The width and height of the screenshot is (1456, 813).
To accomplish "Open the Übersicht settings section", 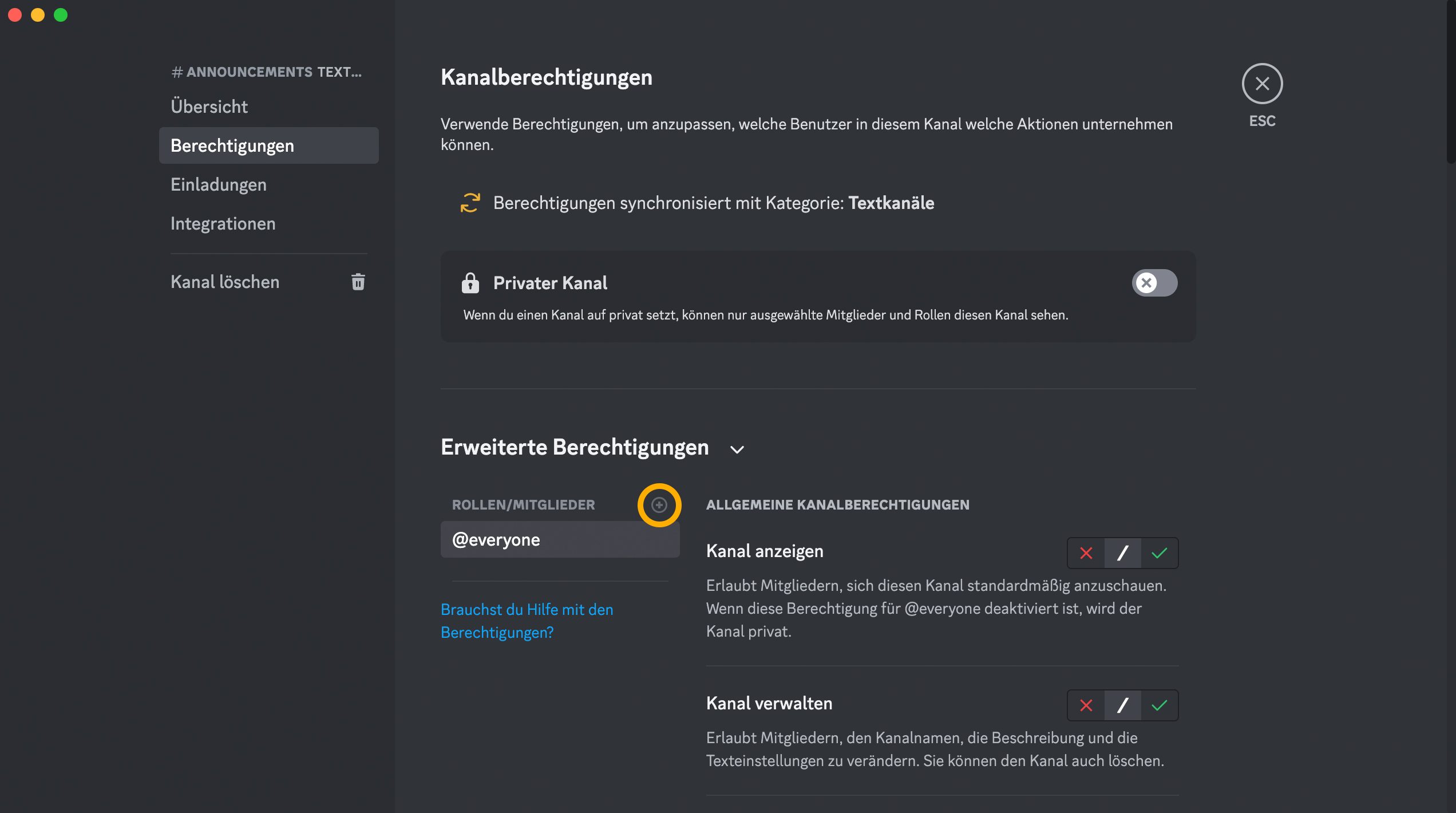I will [209, 106].
